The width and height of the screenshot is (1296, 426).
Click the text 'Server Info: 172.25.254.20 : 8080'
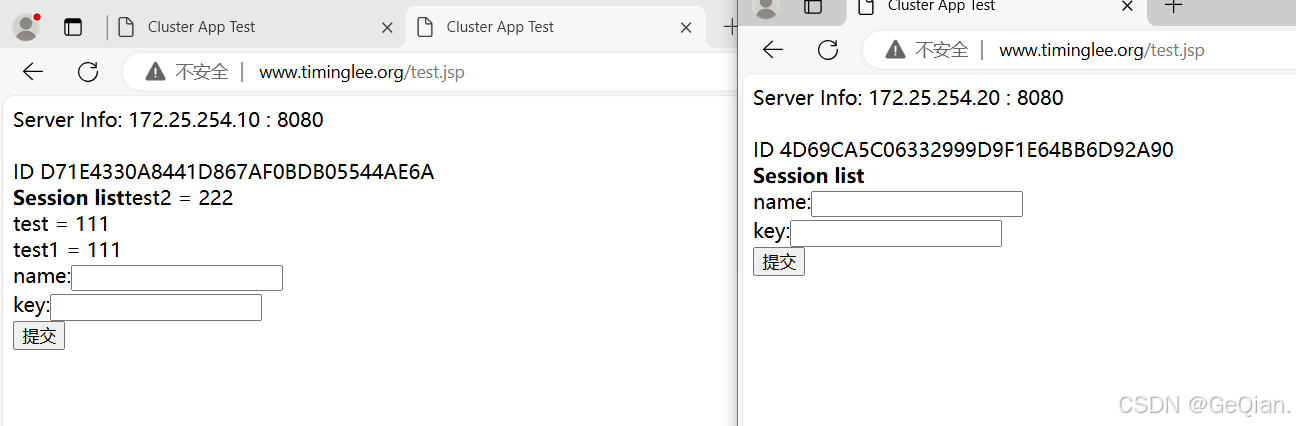click(908, 98)
